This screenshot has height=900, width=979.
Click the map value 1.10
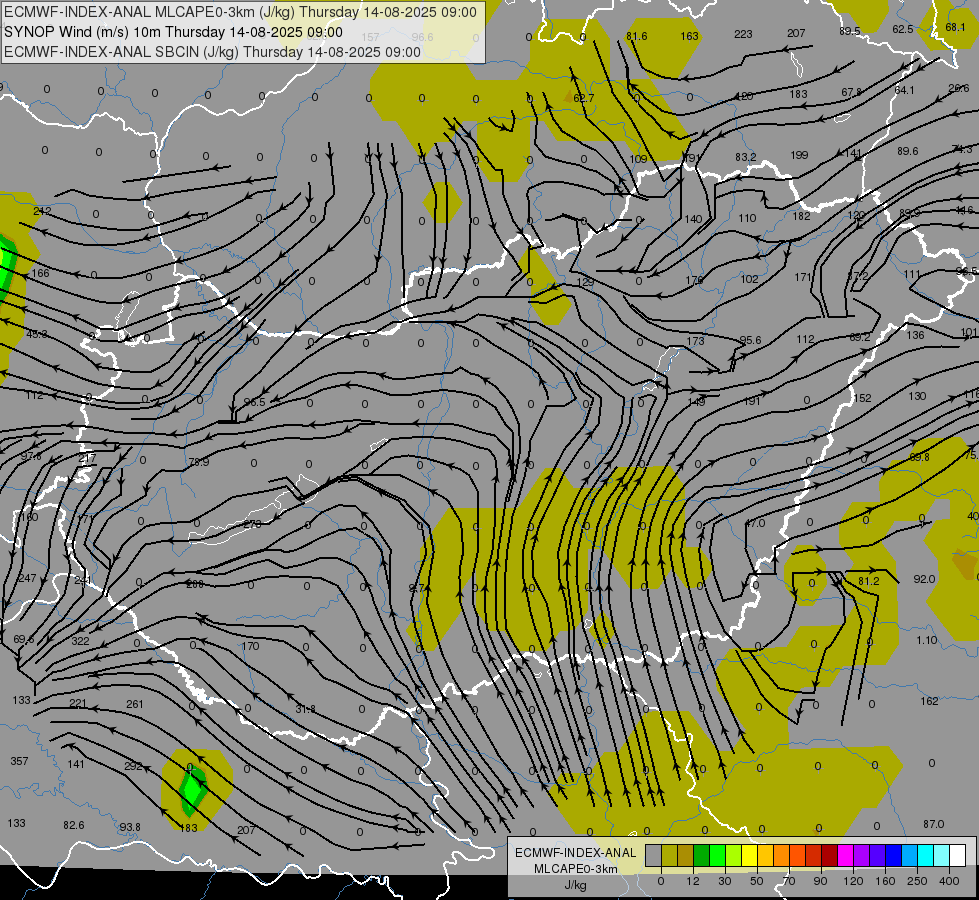click(927, 640)
